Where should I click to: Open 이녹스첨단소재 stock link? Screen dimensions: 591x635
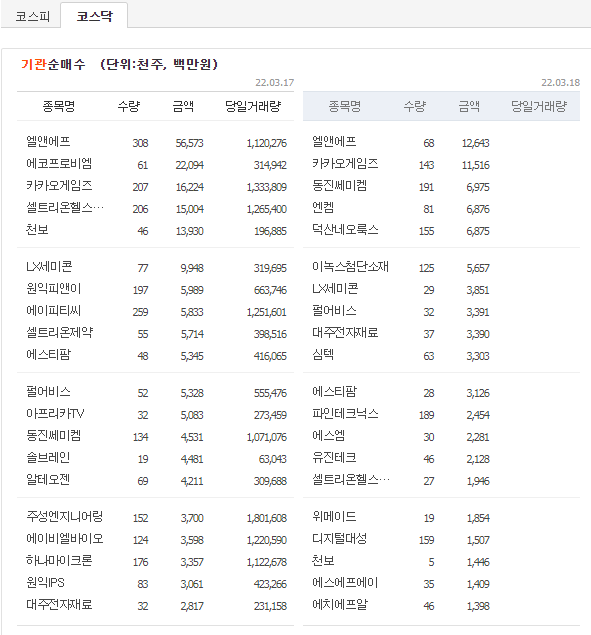pyautogui.click(x=350, y=266)
